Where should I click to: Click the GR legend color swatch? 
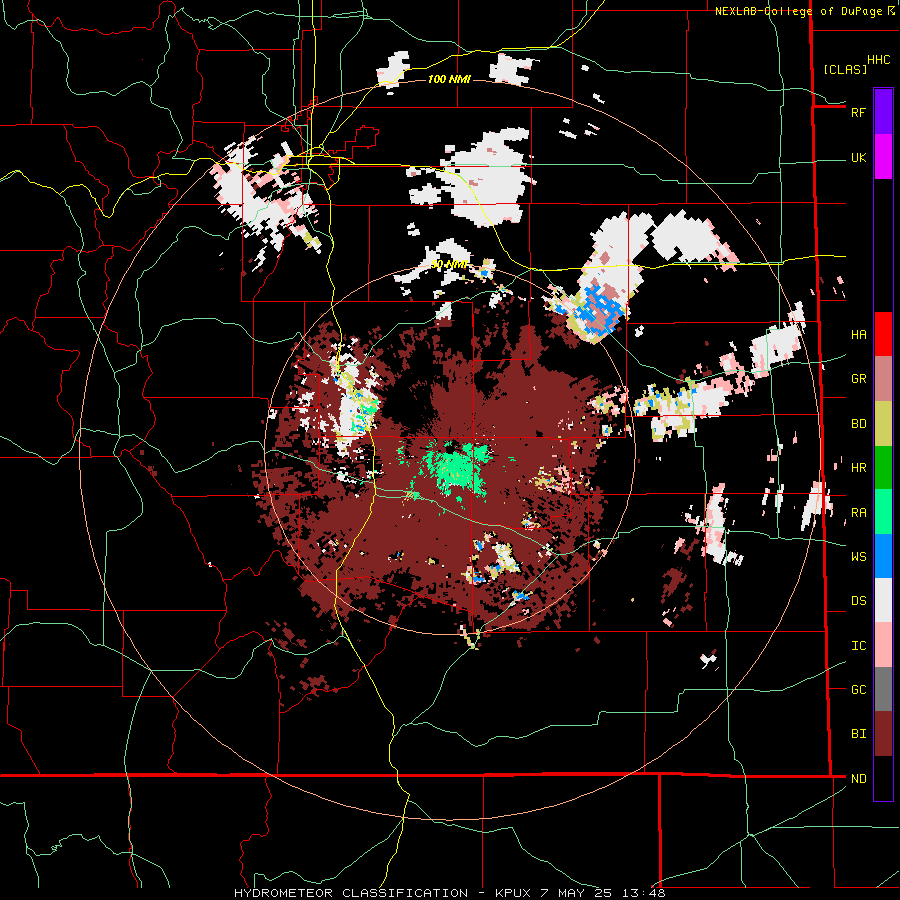[x=883, y=379]
